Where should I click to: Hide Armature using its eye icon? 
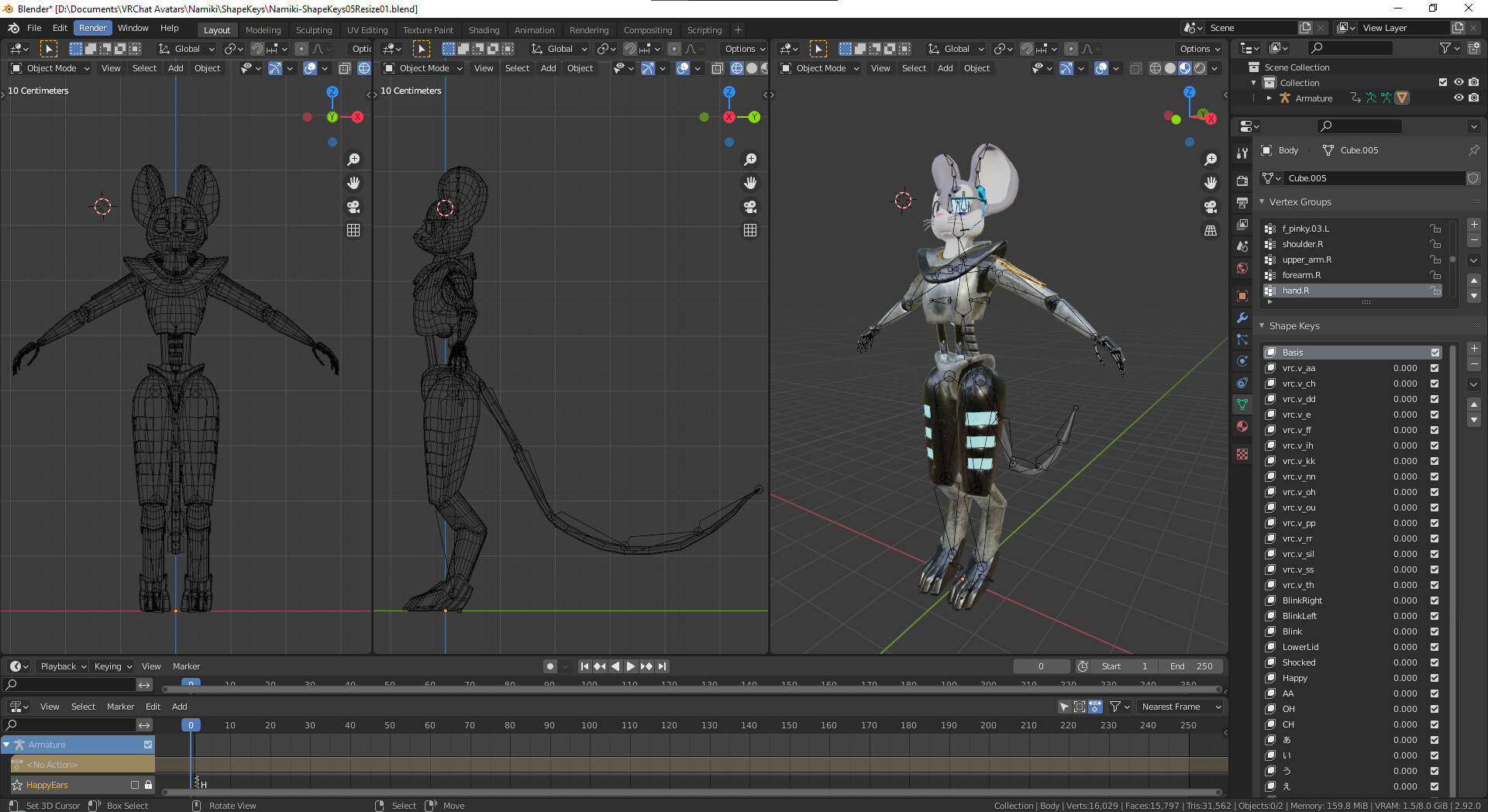1458,98
